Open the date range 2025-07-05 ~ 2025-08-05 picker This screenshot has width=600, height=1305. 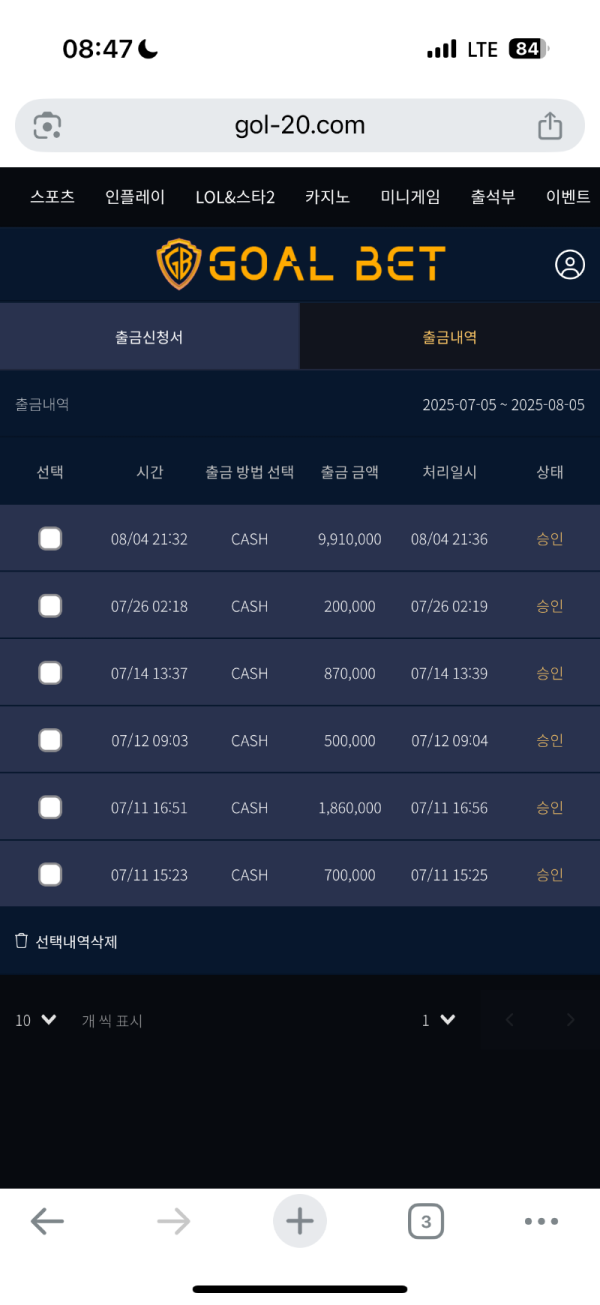click(503, 405)
